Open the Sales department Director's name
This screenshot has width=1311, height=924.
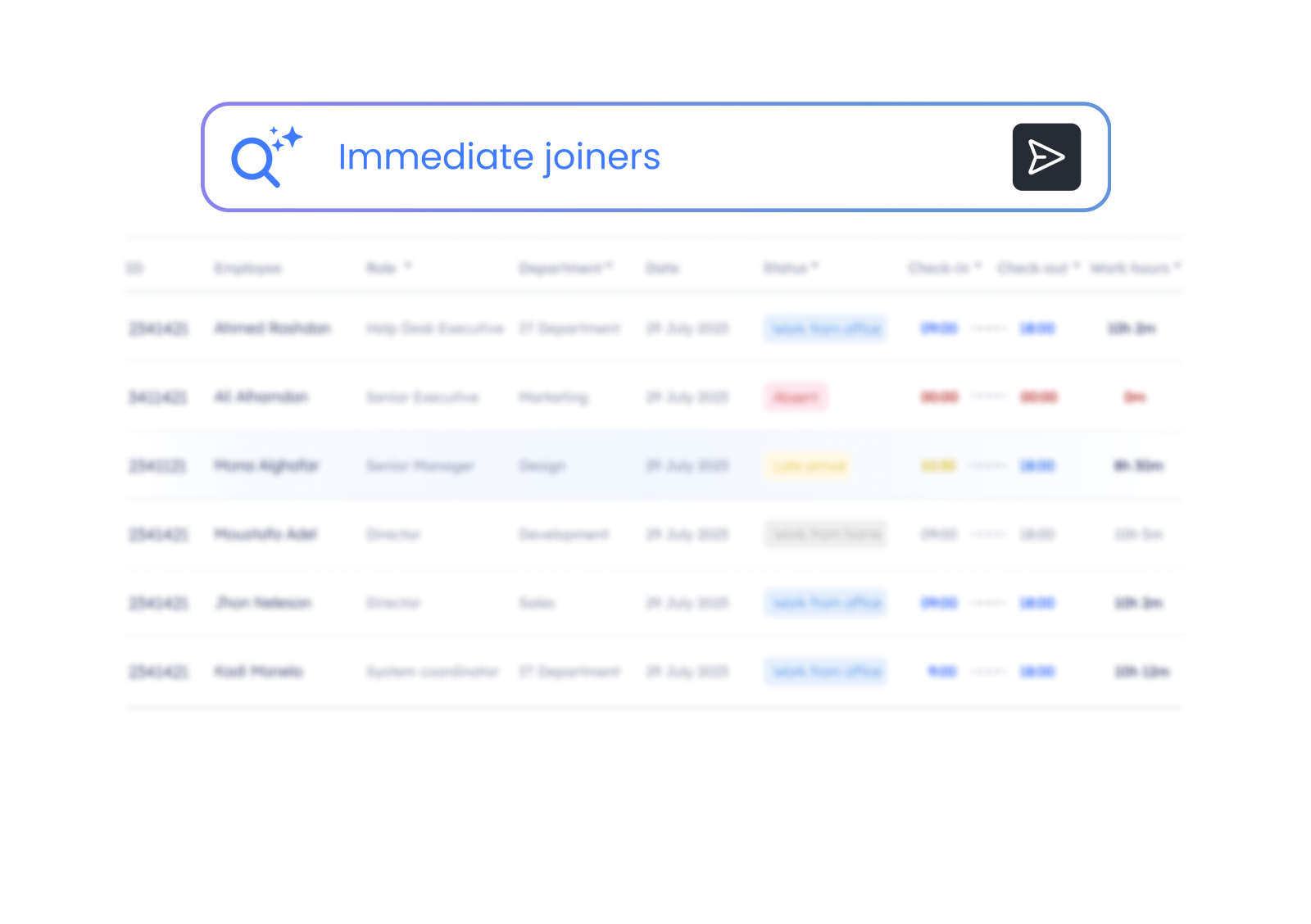pyautogui.click(x=263, y=603)
